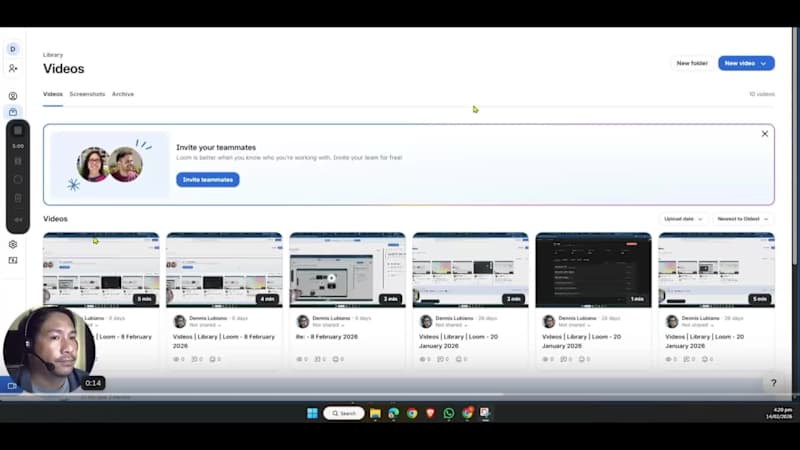800x450 pixels.
Task: Open the video thumbnail labeled 3 min
Action: coord(470,270)
